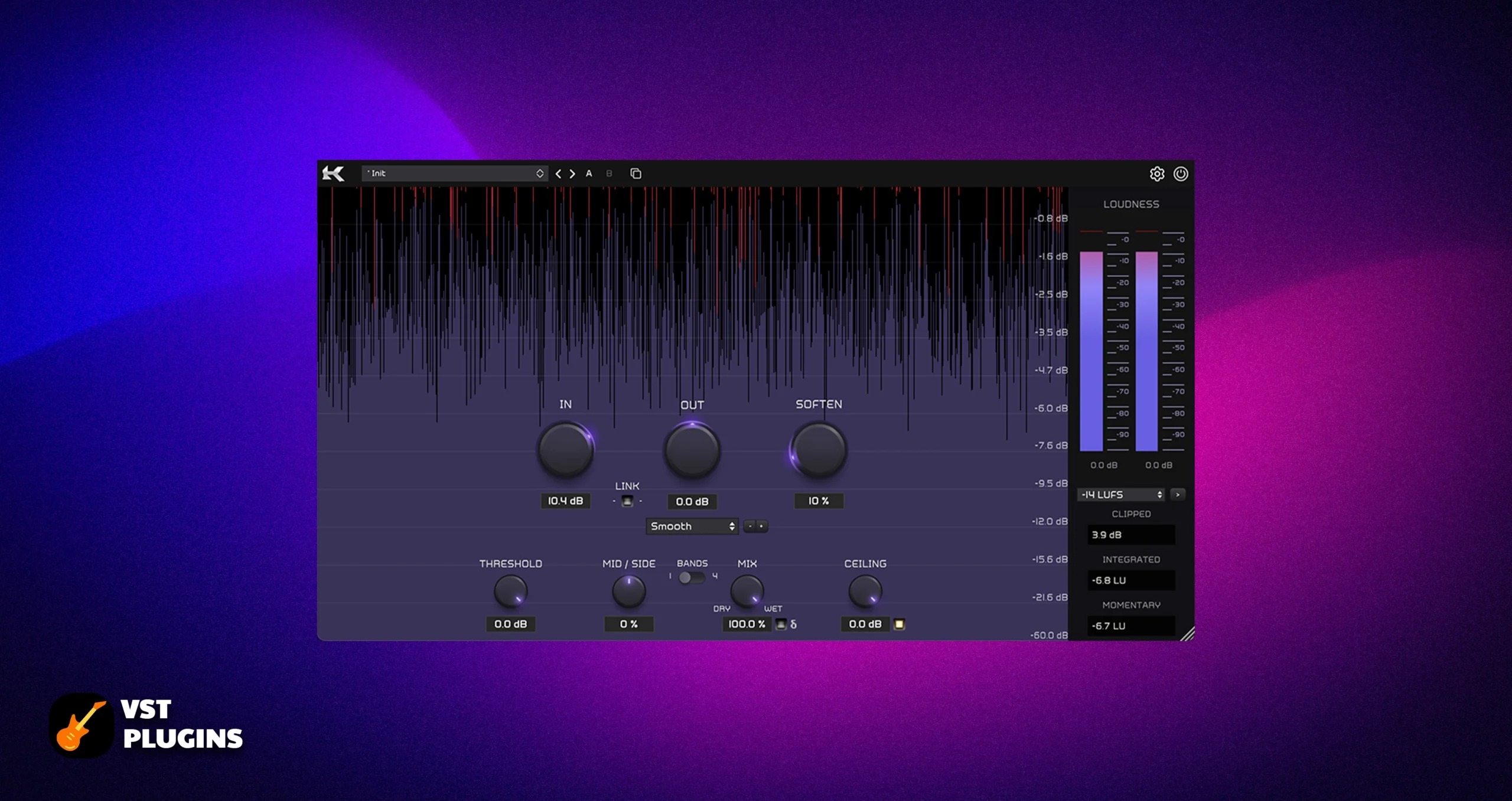Toggle the yellow ceiling button

(899, 624)
